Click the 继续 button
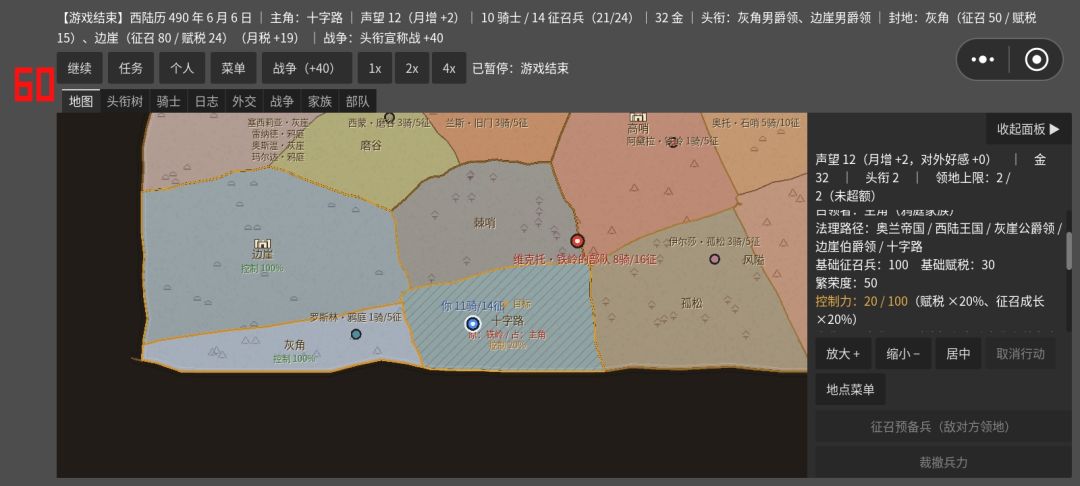The image size is (1080, 486). click(x=80, y=68)
